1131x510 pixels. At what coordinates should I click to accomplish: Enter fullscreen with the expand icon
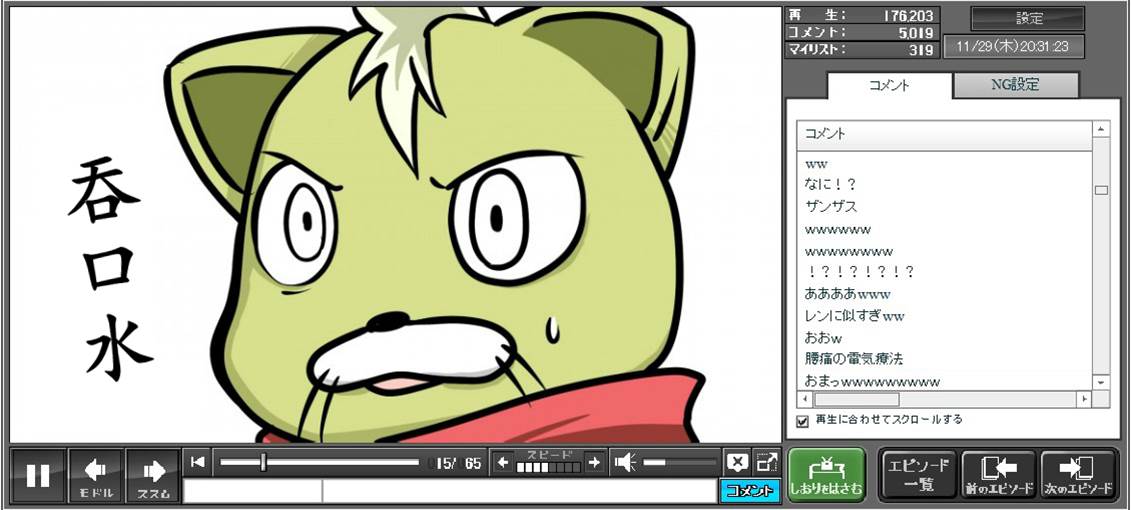[x=767, y=462]
